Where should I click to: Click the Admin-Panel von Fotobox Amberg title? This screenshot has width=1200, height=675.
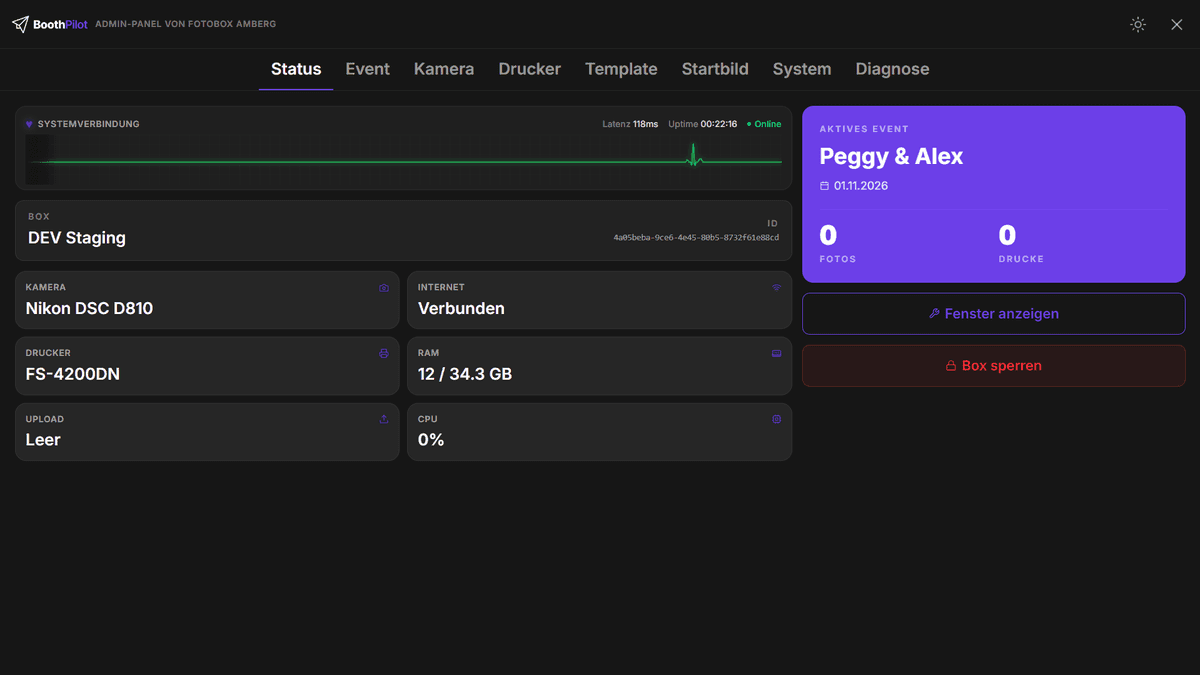point(185,24)
